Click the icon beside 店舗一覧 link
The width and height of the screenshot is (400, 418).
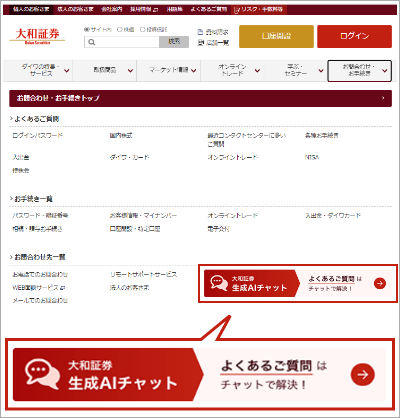point(200,42)
